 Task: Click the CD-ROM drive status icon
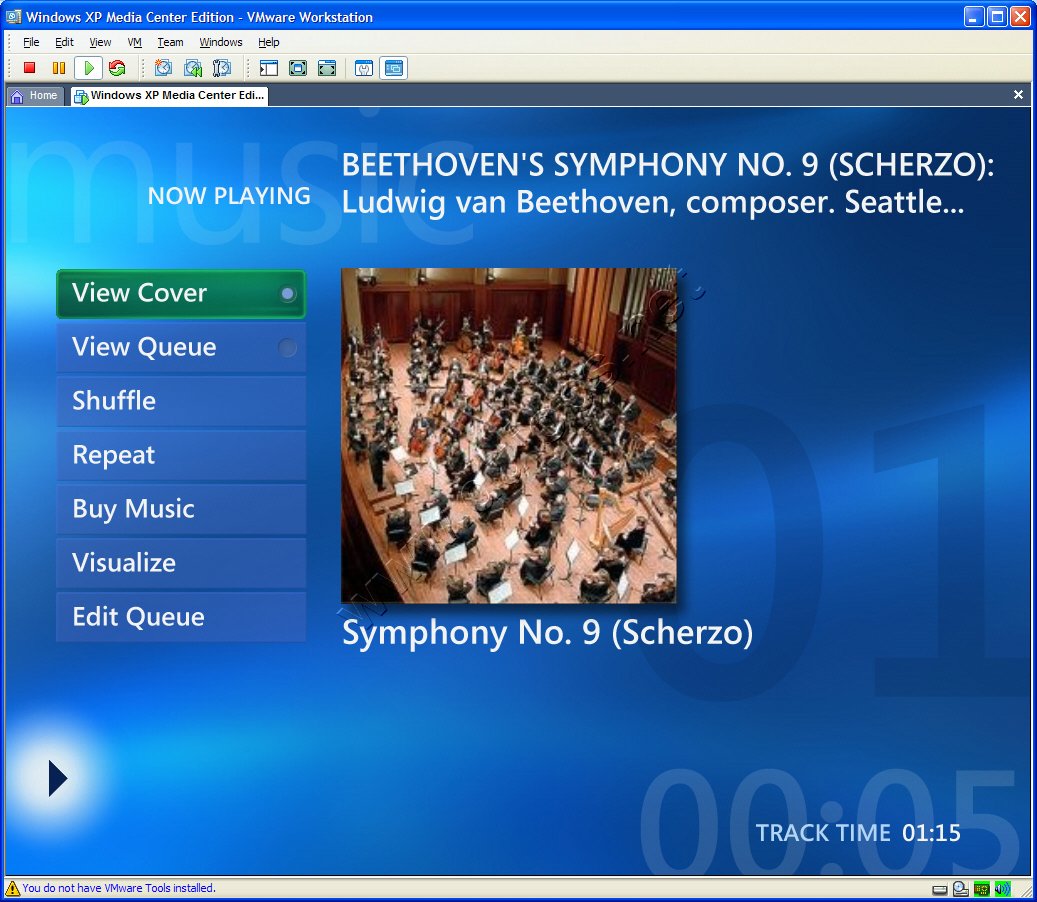pyautogui.click(x=960, y=889)
